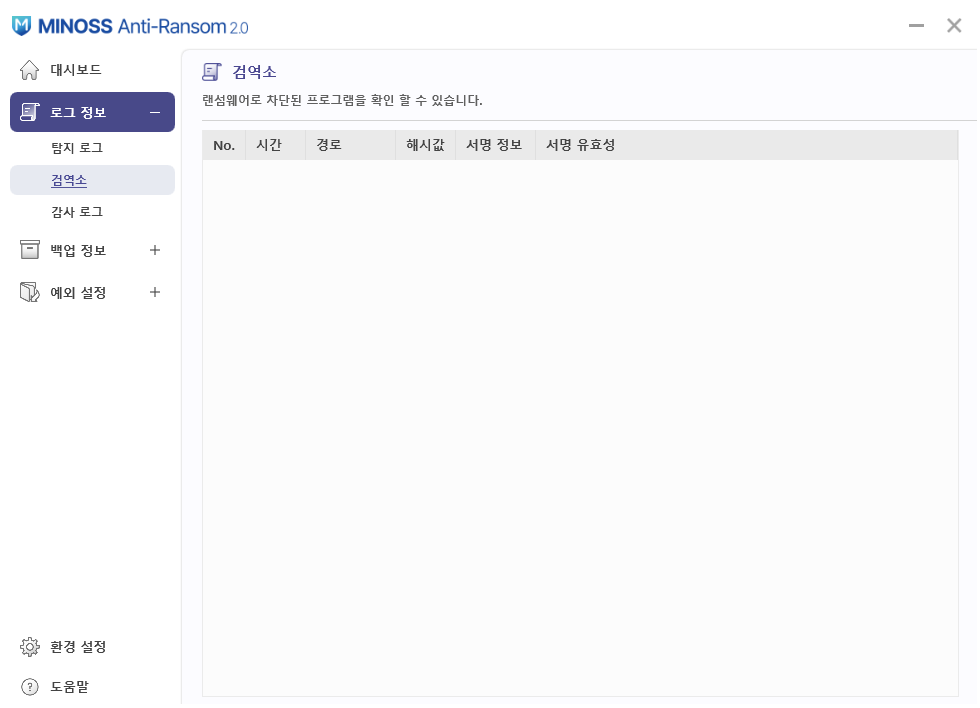Open the 도움말 help entry

point(69,687)
